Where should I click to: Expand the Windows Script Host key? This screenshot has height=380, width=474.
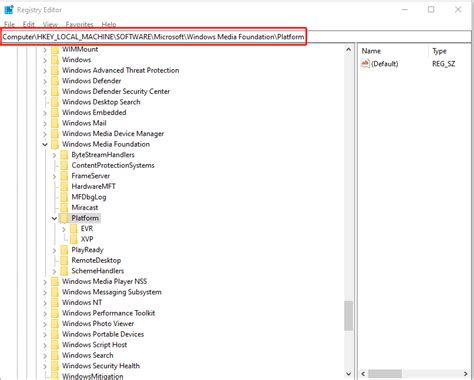[x=45, y=345]
